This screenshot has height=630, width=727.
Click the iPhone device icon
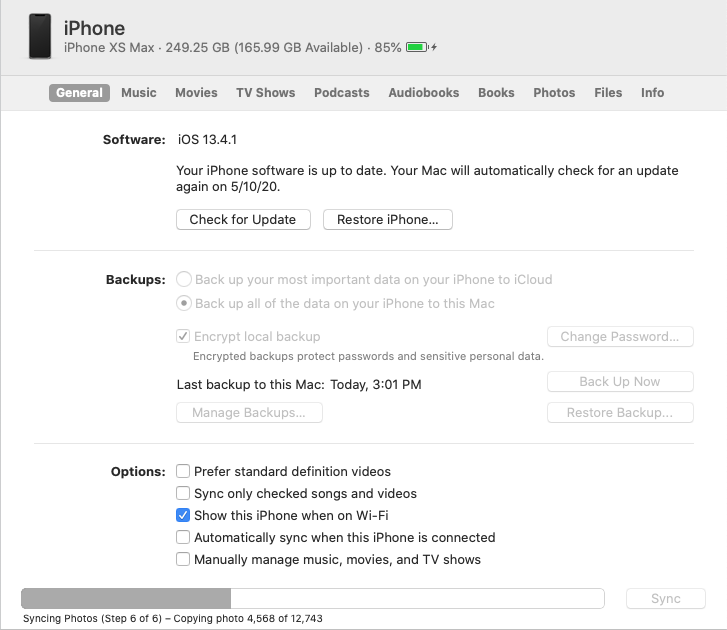coord(40,36)
